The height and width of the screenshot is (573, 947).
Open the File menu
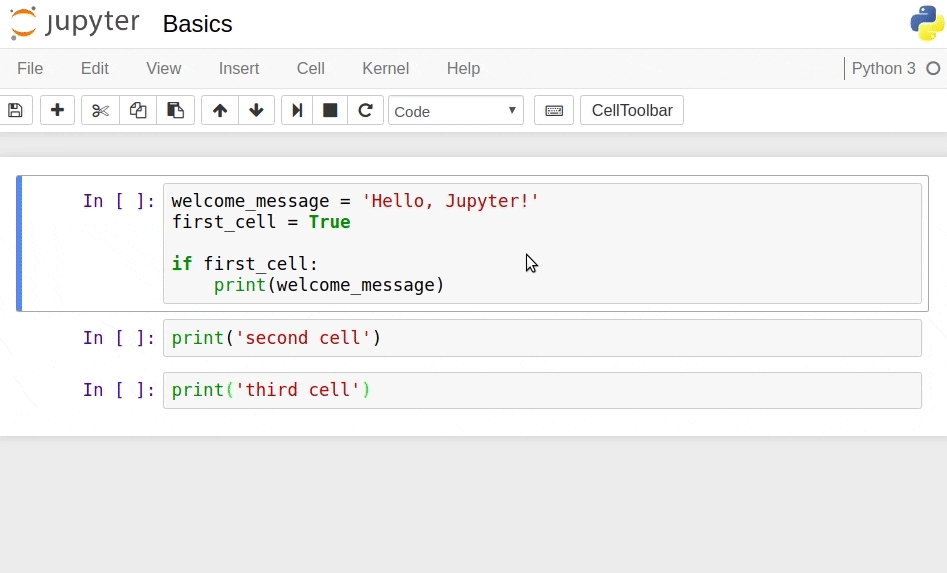[x=30, y=68]
